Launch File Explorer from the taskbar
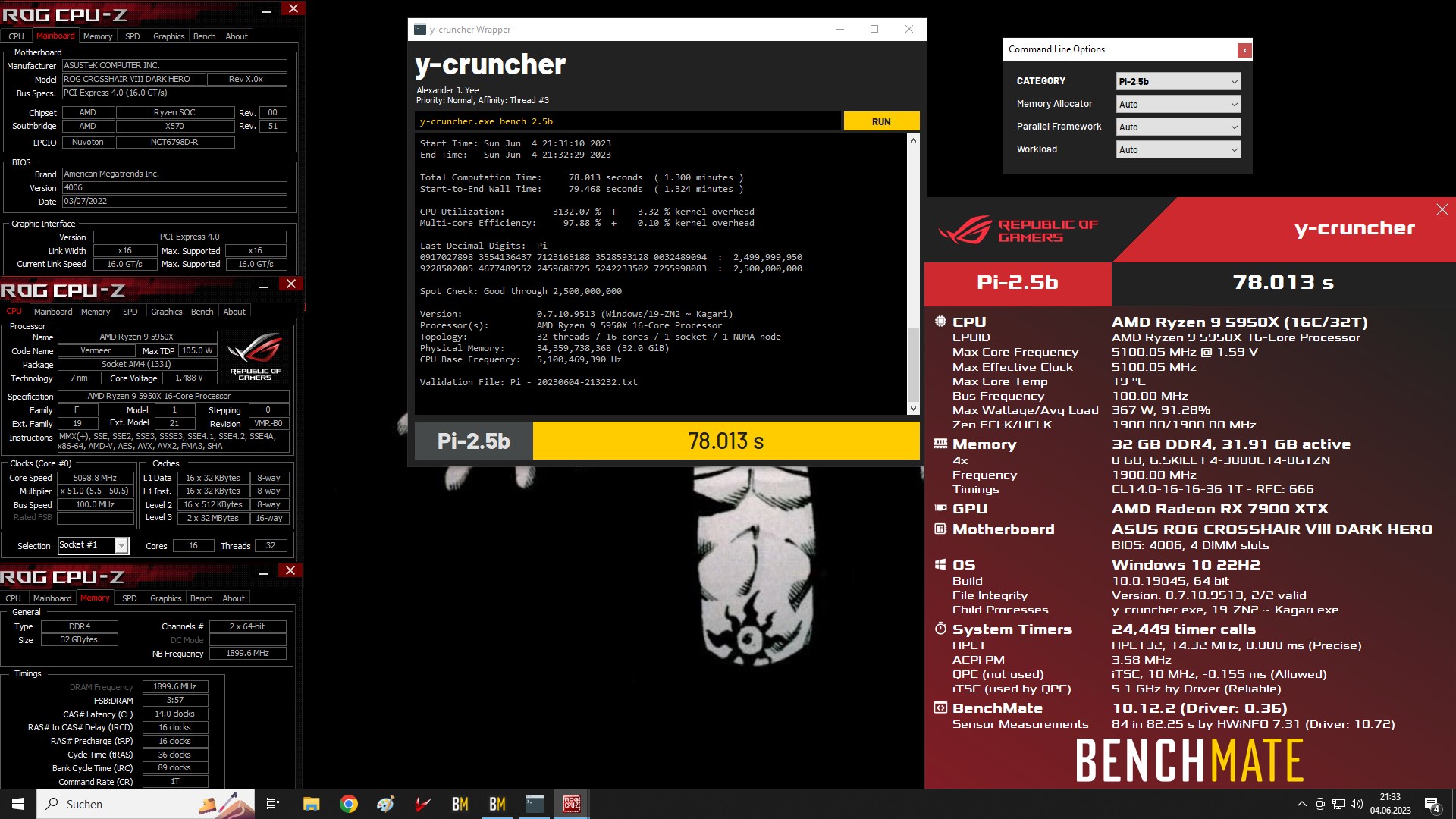 click(312, 804)
